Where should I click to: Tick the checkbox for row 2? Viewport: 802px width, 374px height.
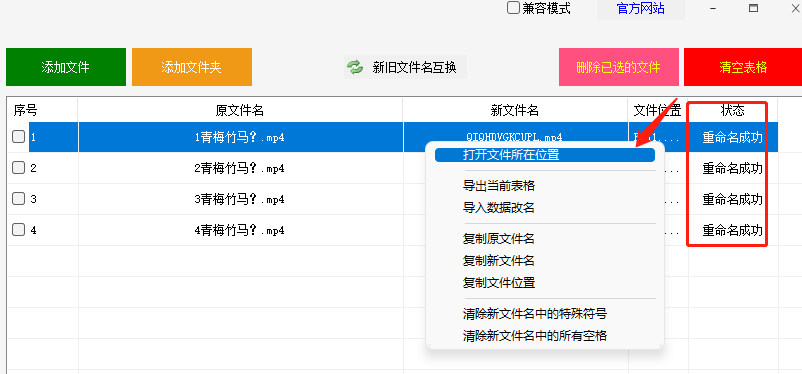18,168
